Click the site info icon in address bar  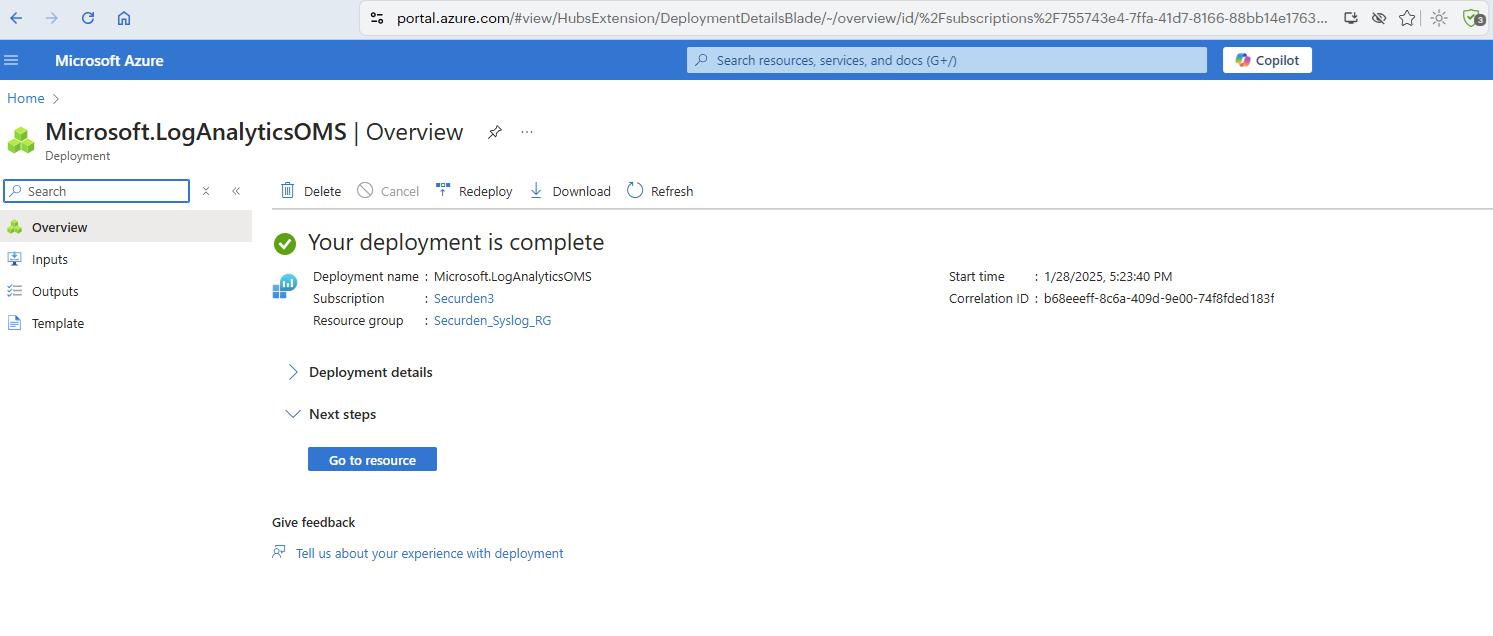pyautogui.click(x=377, y=18)
